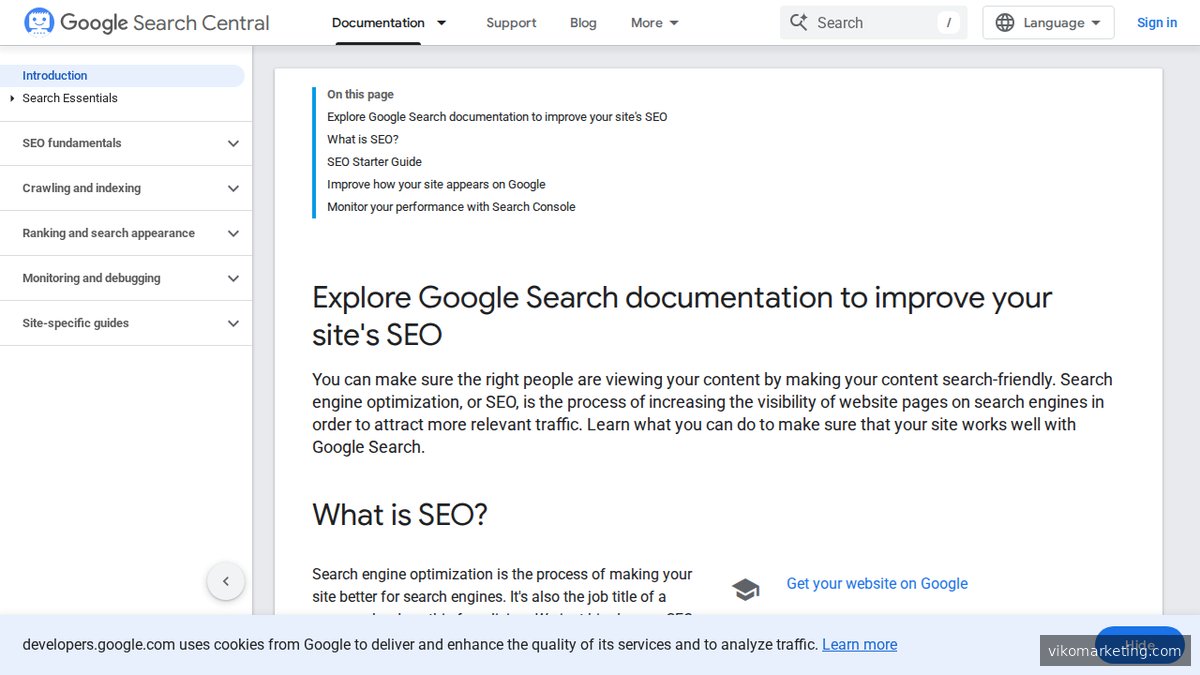The width and height of the screenshot is (1200, 675).
Task: Open the Search Essentials tree item
Action: tap(69, 98)
